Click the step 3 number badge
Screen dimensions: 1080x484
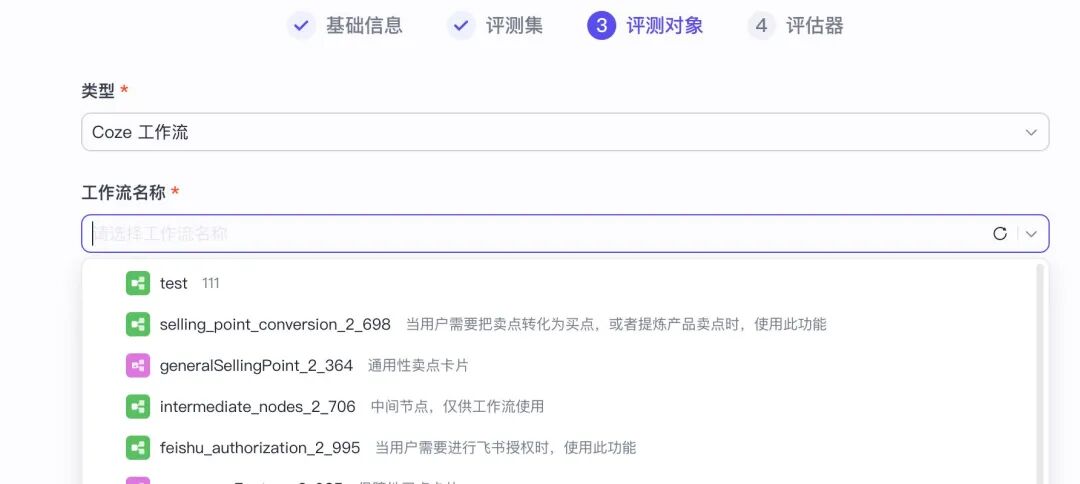tap(601, 26)
